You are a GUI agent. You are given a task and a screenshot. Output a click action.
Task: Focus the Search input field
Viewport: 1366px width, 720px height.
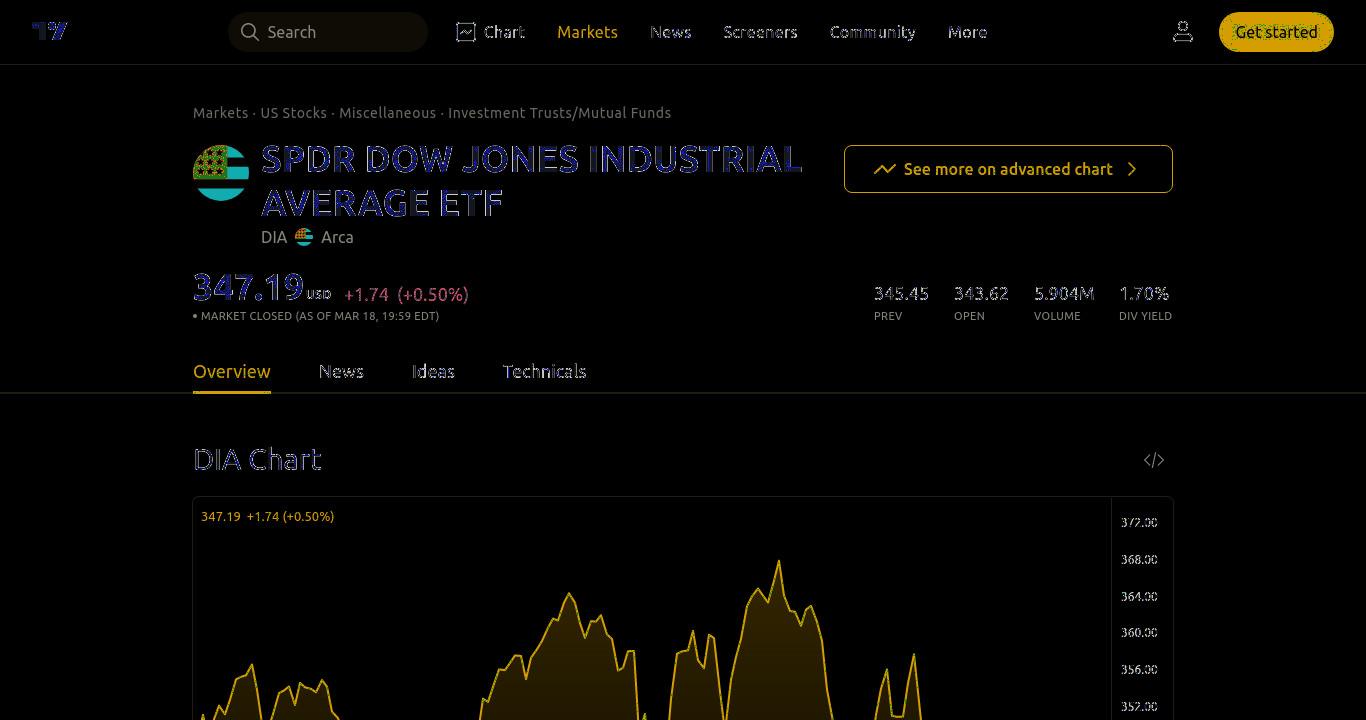[x=328, y=32]
